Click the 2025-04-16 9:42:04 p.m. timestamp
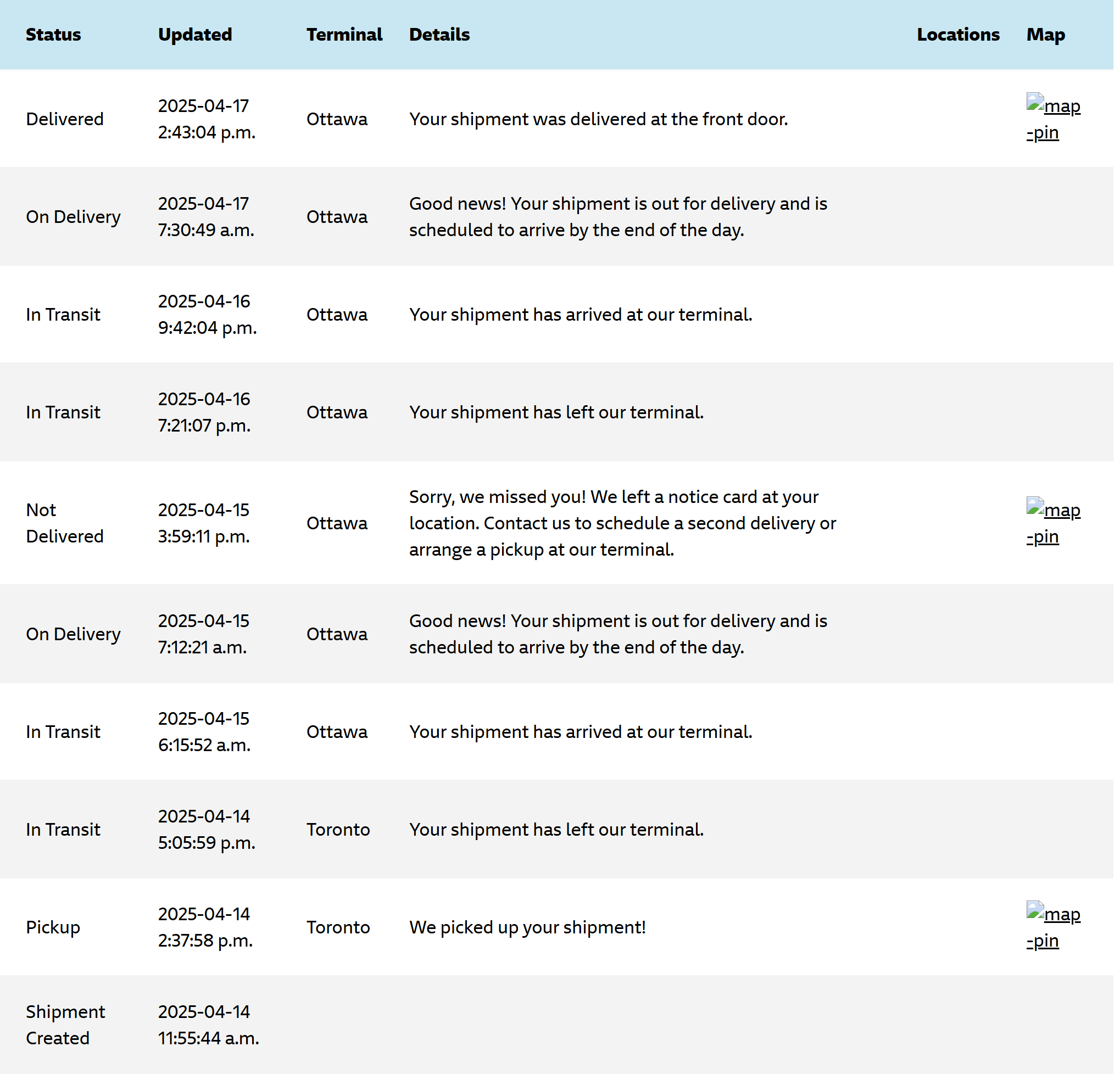The width and height of the screenshot is (1120, 1080). point(208,315)
